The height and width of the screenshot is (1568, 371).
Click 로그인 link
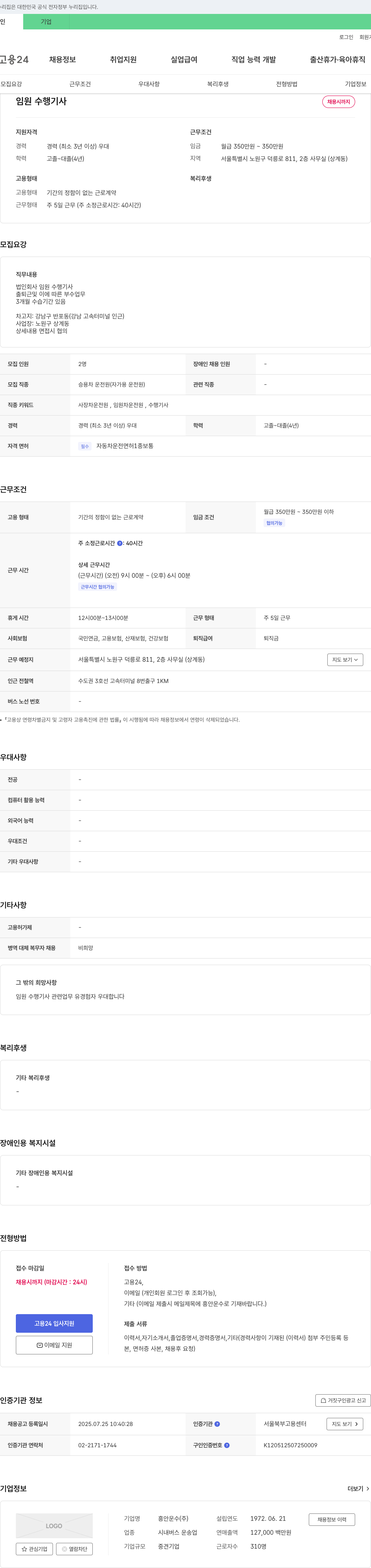346,37
